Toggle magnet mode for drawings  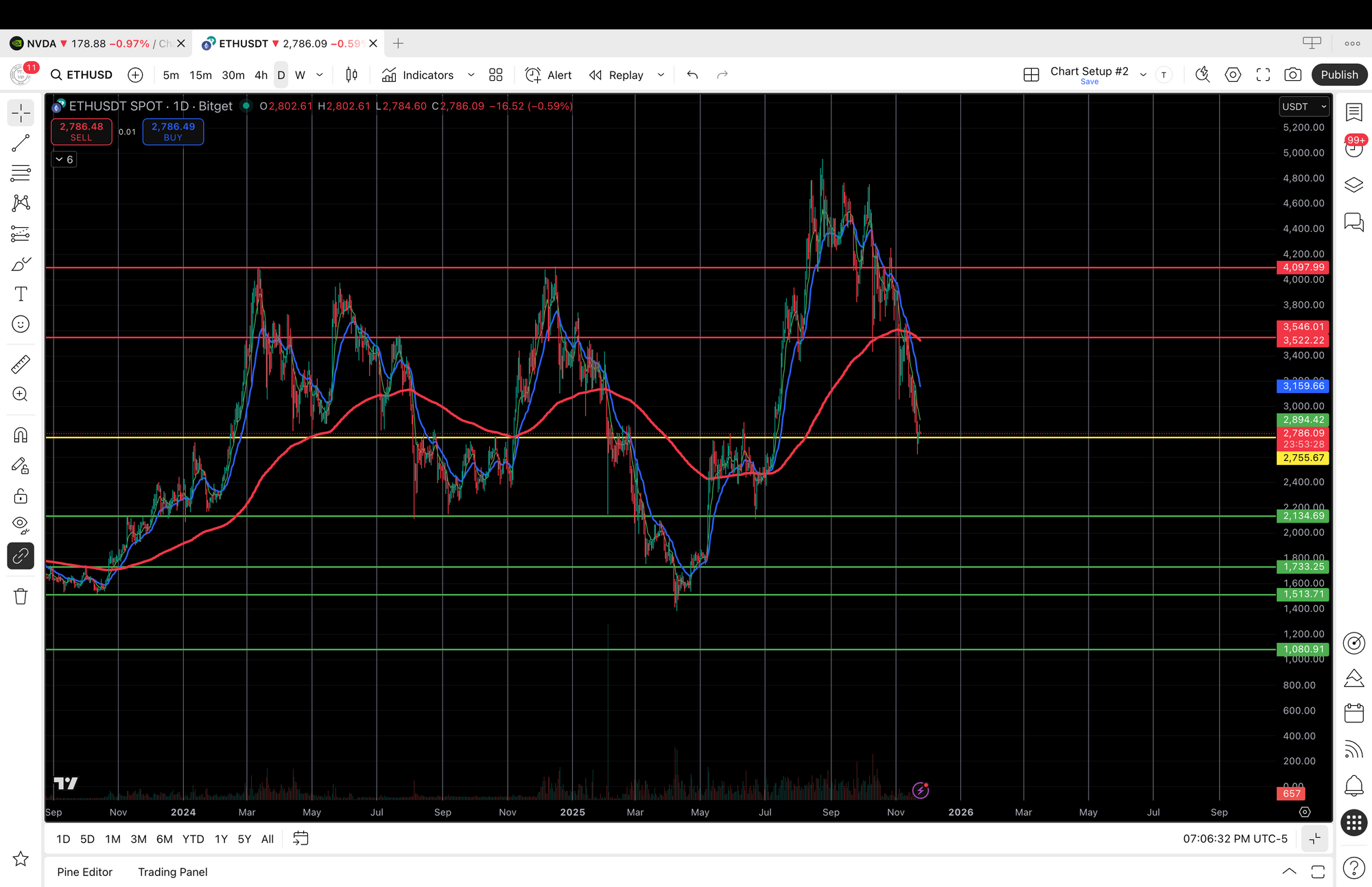point(21,436)
